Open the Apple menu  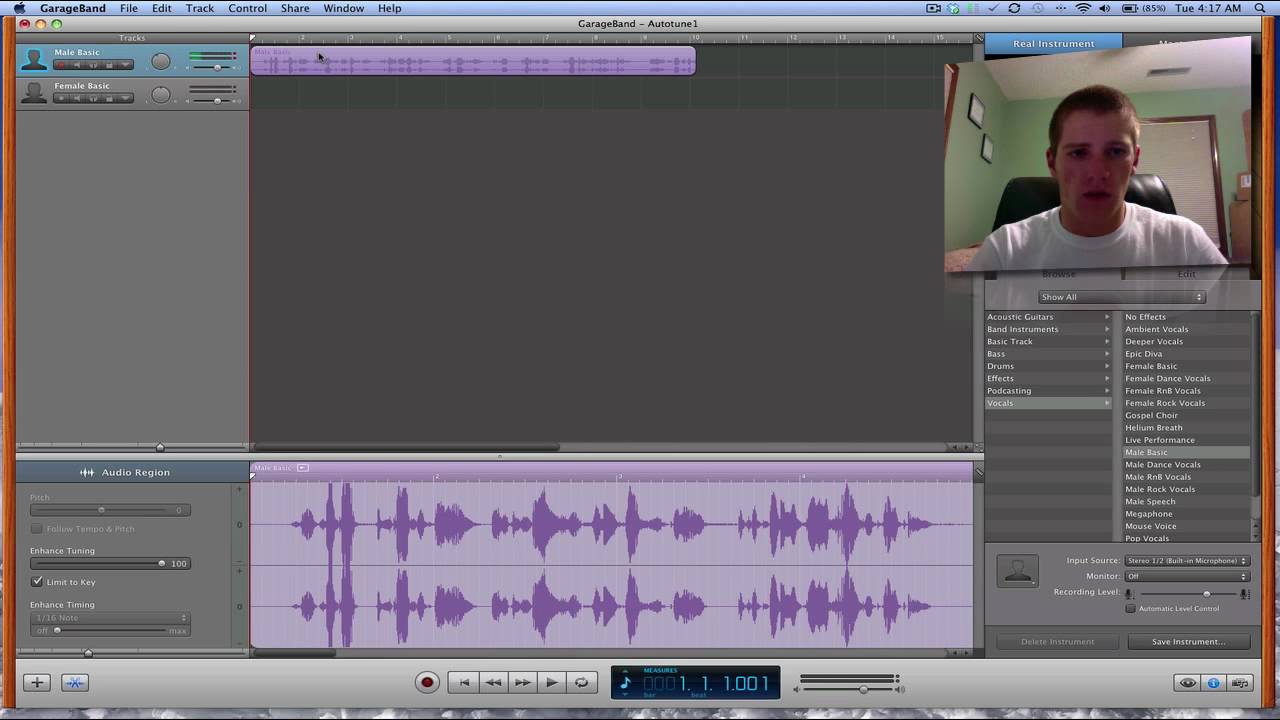19,8
